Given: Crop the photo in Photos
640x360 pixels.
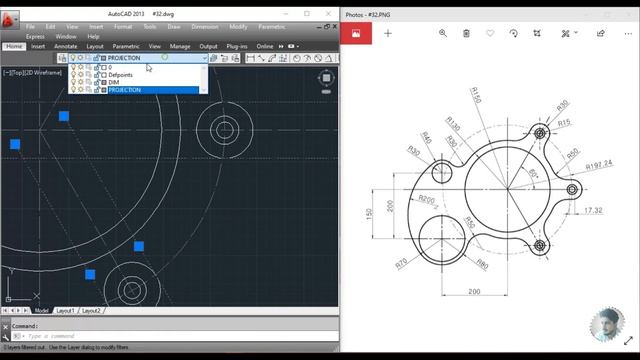Looking at the screenshot, I should (537, 33).
